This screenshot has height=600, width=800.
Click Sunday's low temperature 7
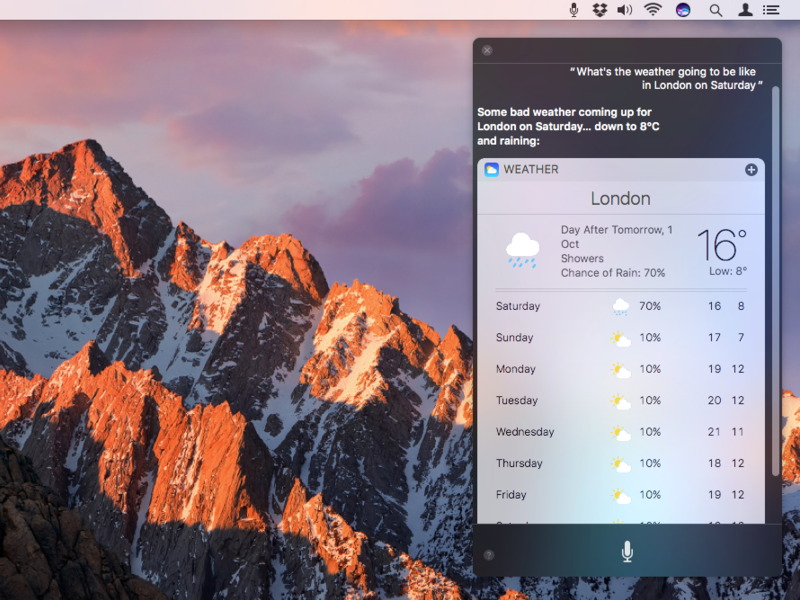click(741, 338)
